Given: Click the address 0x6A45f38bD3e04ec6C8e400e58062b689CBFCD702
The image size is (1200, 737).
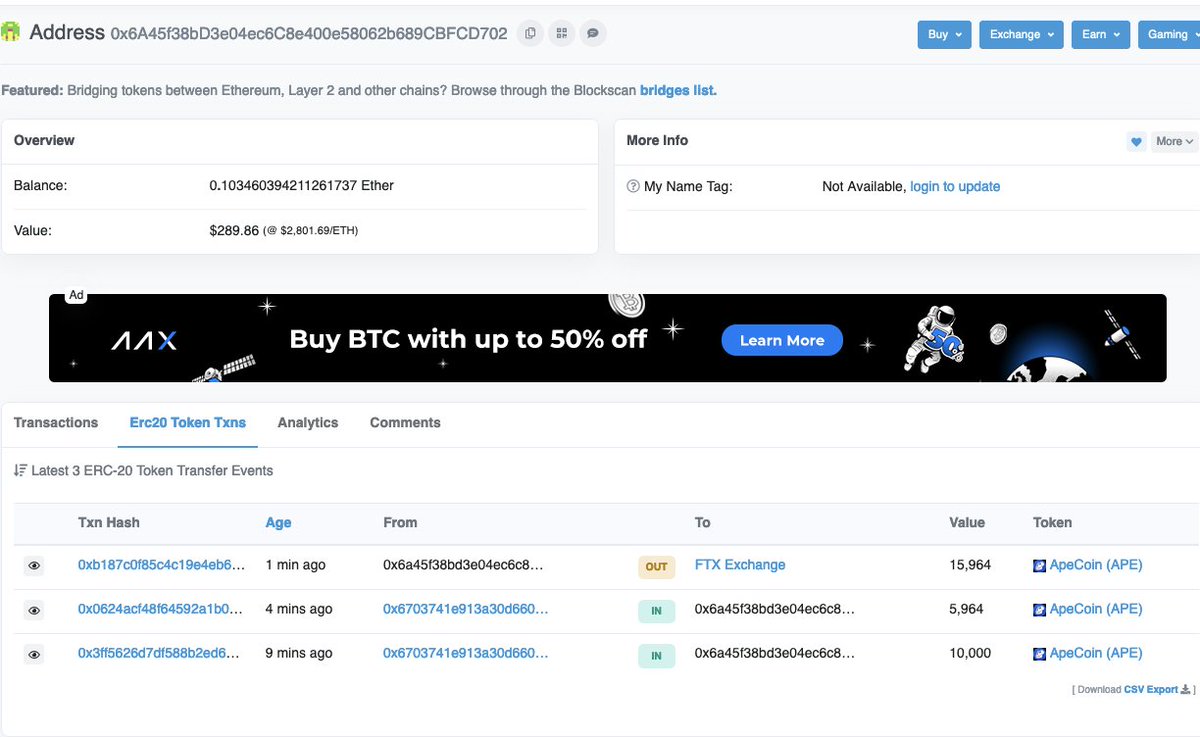Looking at the screenshot, I should pyautogui.click(x=309, y=33).
